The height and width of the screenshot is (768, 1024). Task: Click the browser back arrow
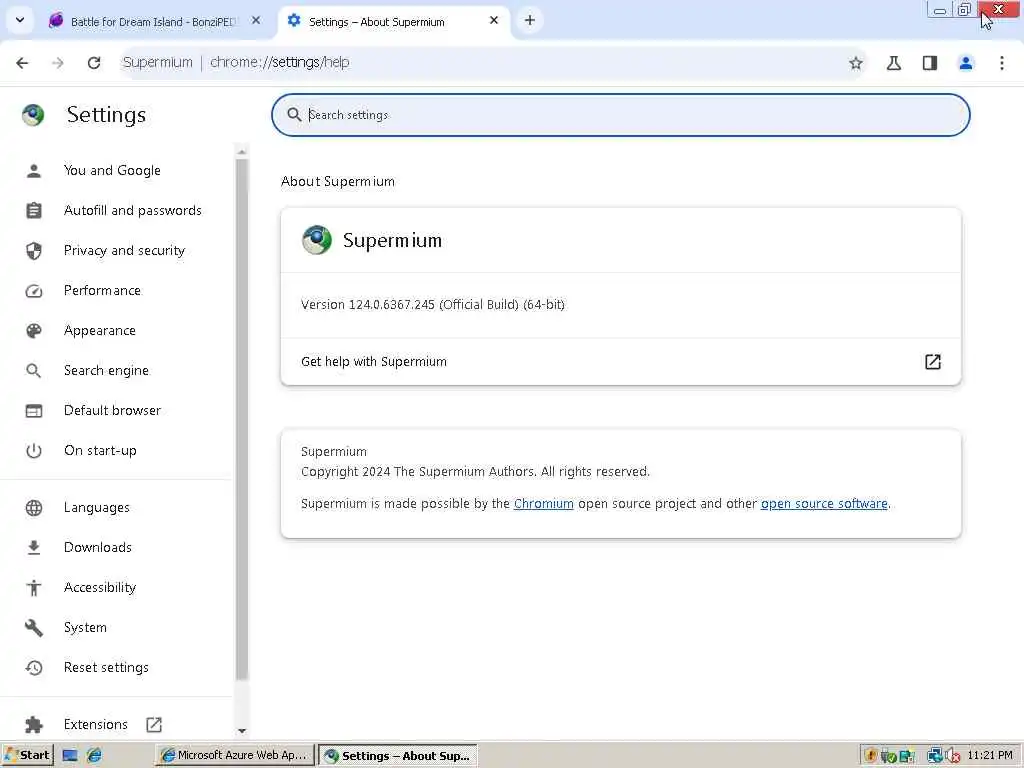(x=22, y=63)
